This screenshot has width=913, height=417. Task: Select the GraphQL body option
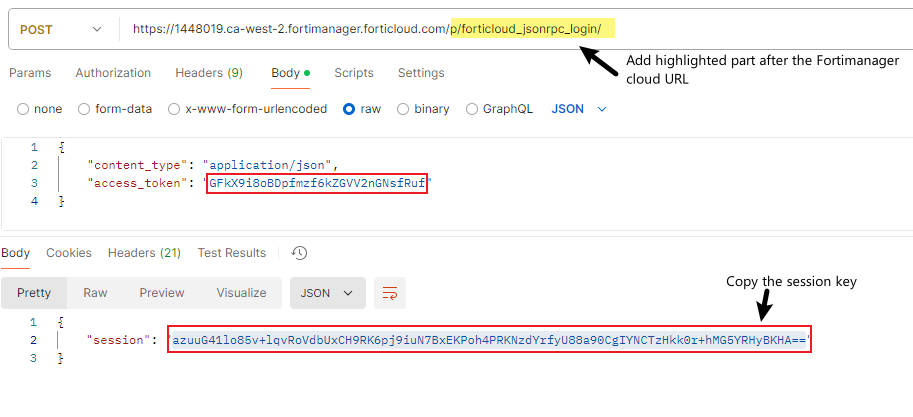(x=471, y=109)
